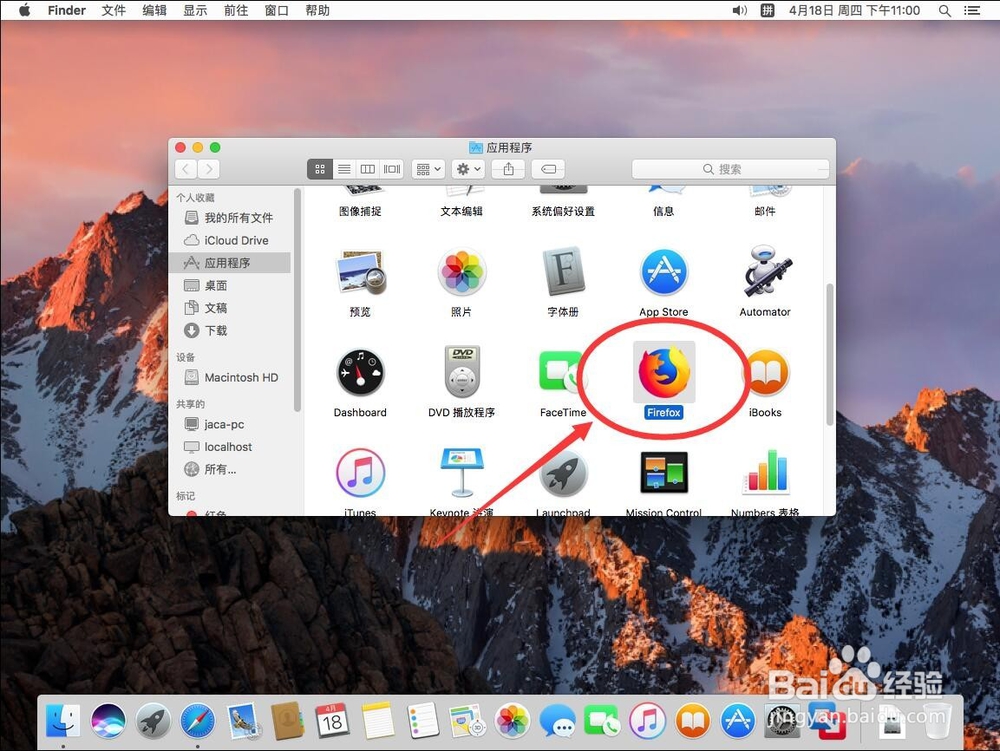Select the 预览 Preview app icon

(360, 272)
